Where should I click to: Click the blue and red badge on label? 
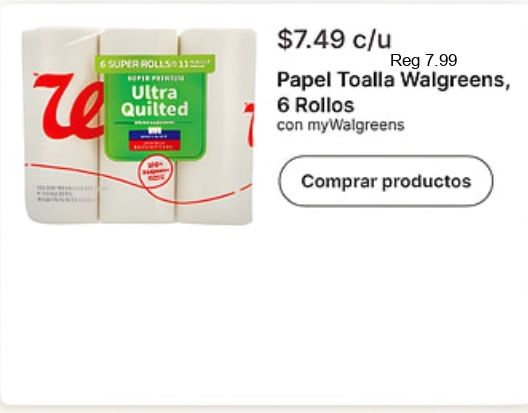155,140
